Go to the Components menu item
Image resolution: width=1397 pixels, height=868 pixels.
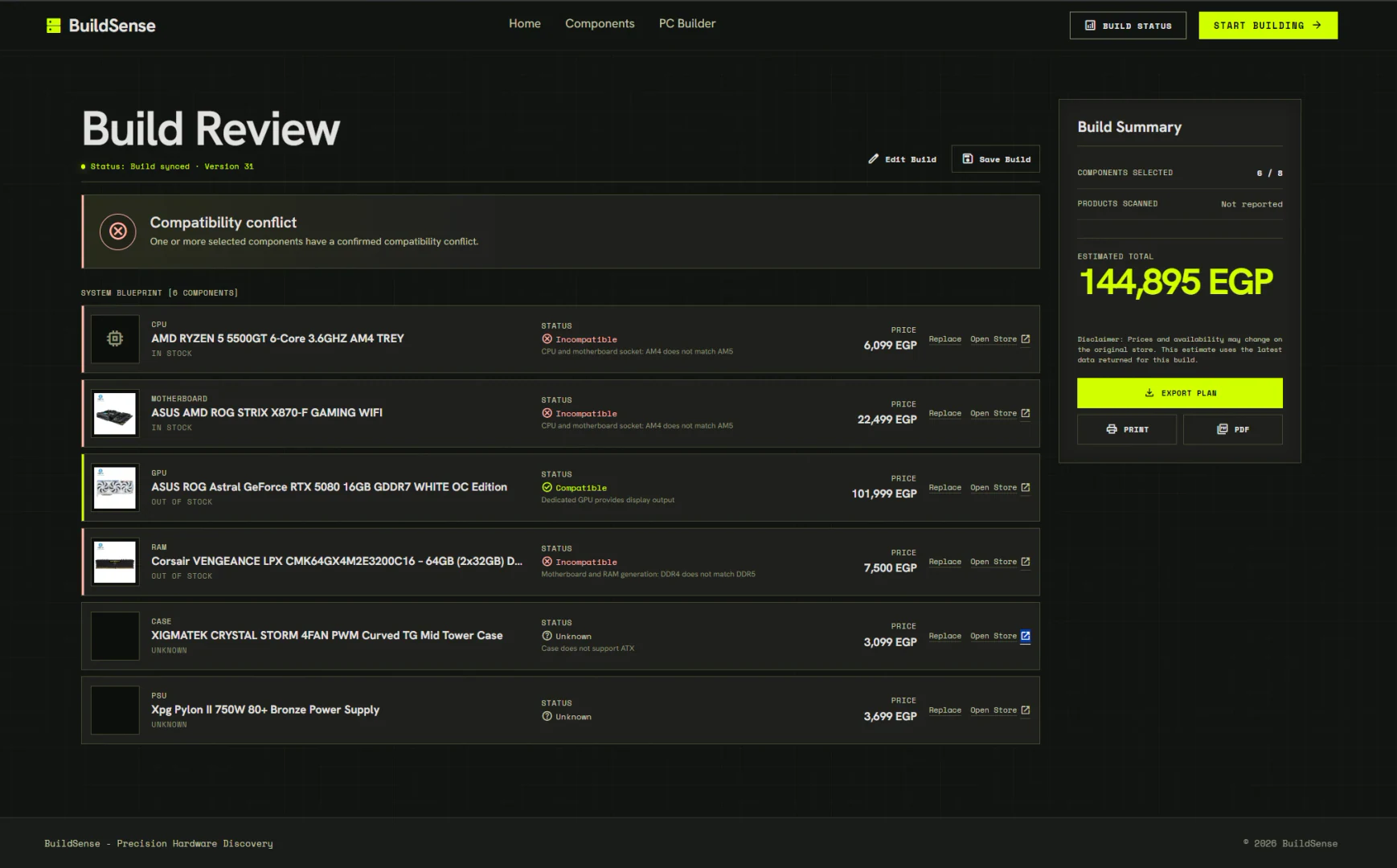click(600, 24)
